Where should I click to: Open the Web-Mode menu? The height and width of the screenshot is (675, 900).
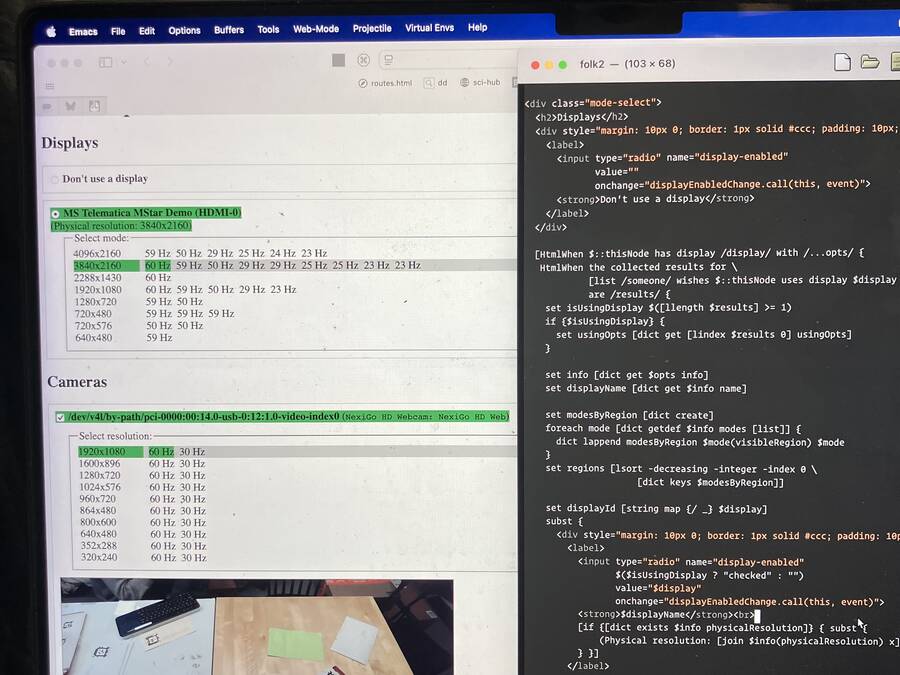tap(315, 29)
